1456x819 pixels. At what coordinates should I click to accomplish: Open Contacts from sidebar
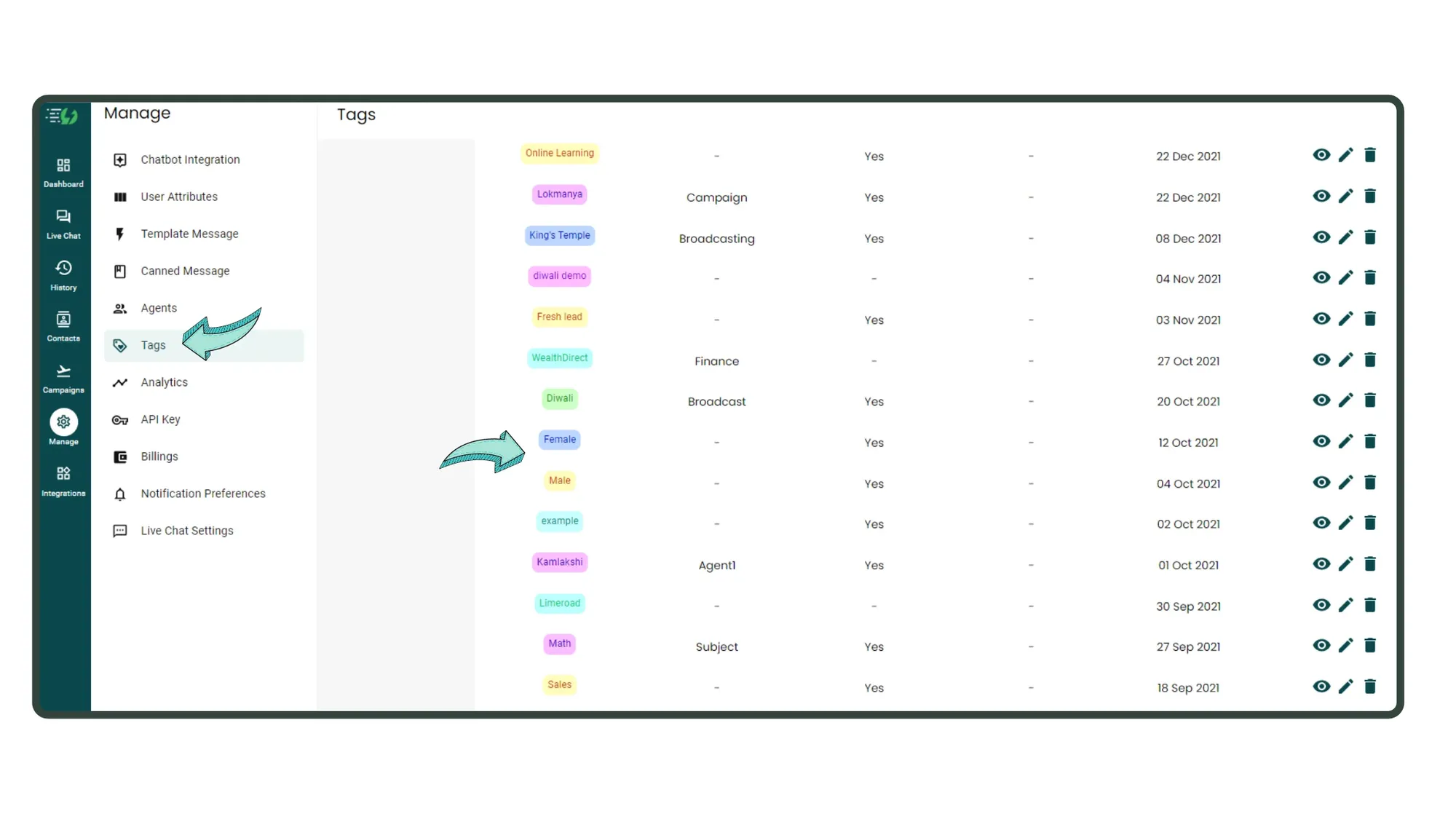pos(63,326)
